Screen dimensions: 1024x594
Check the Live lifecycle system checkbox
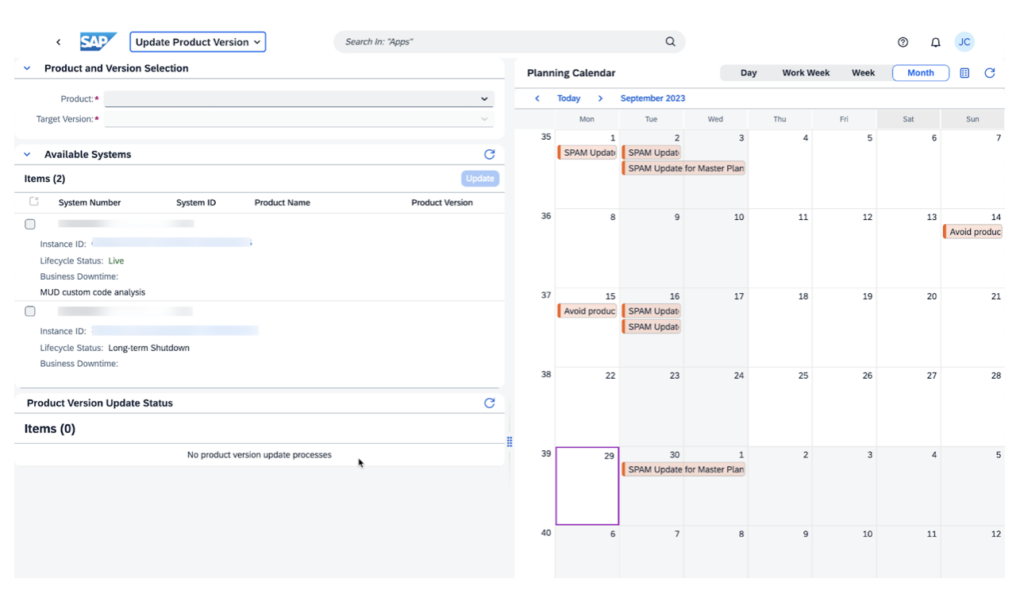[x=30, y=224]
